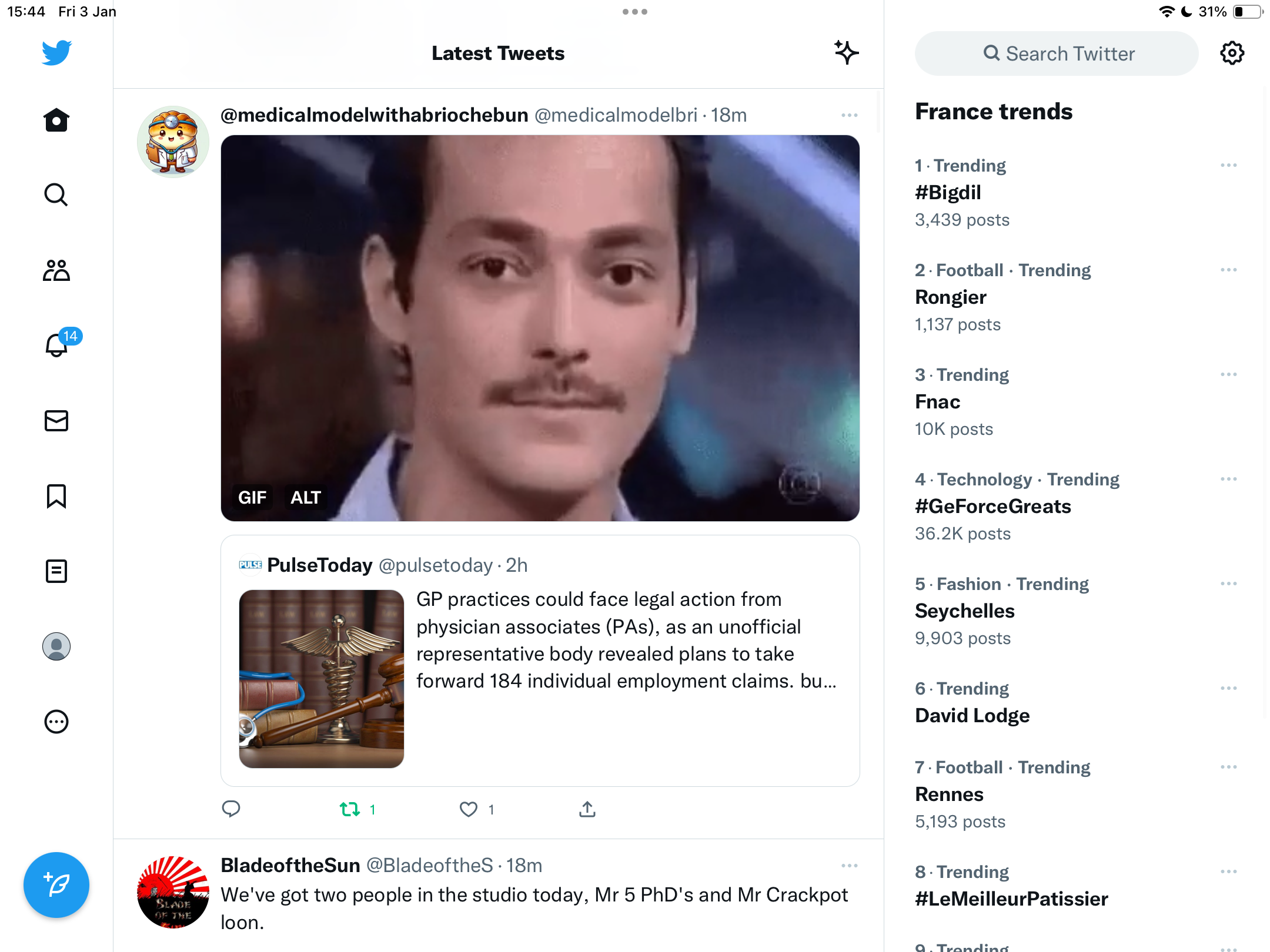The height and width of the screenshot is (952, 1270).
Task: Open the Bookmarks icon
Action: click(56, 496)
